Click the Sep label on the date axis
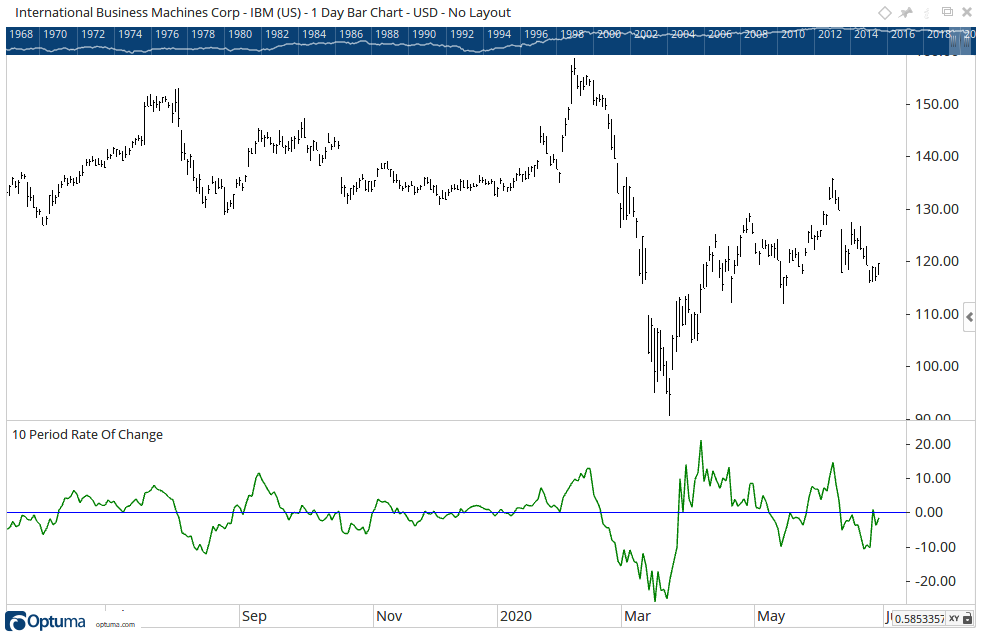 pyautogui.click(x=254, y=616)
